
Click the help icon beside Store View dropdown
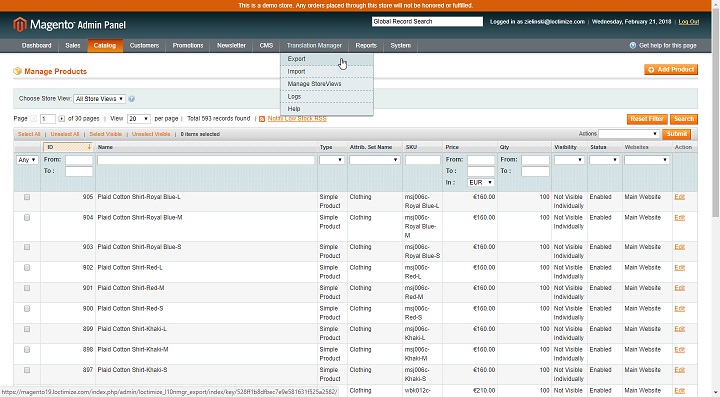coord(132,99)
